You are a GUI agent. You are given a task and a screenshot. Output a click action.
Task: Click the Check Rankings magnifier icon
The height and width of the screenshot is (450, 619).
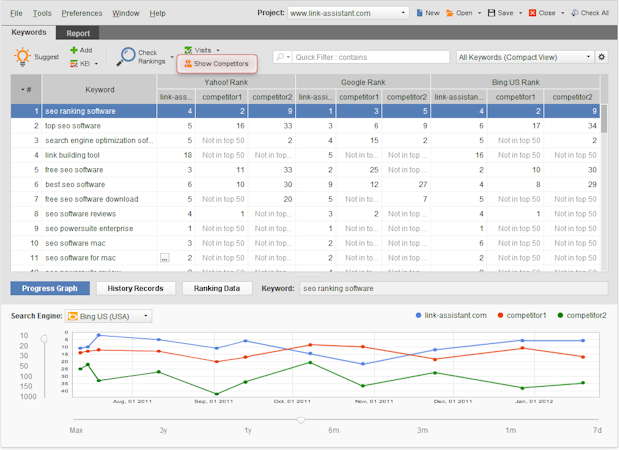tap(126, 57)
